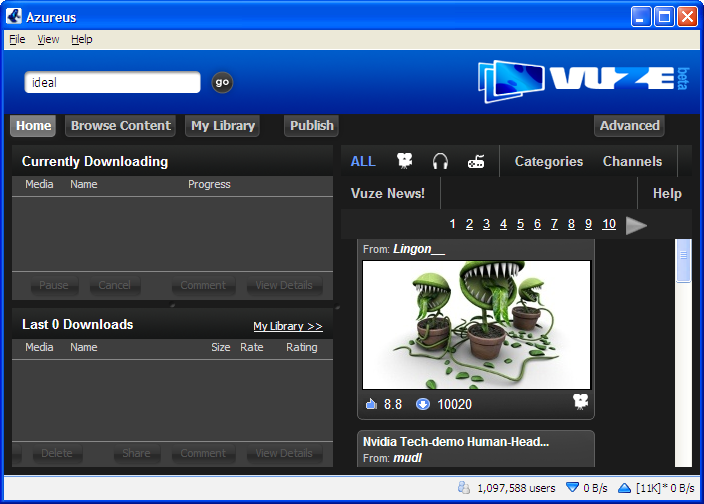Sort Last Downloads by Rate column
The height and width of the screenshot is (504, 704).
pyautogui.click(x=251, y=347)
